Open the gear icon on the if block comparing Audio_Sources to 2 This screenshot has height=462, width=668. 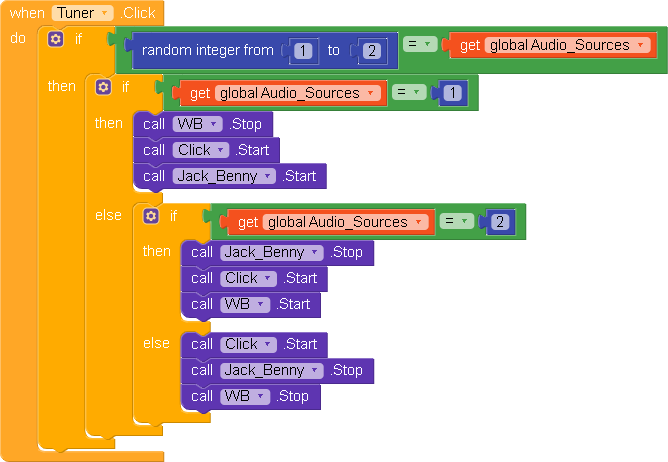pos(151,216)
